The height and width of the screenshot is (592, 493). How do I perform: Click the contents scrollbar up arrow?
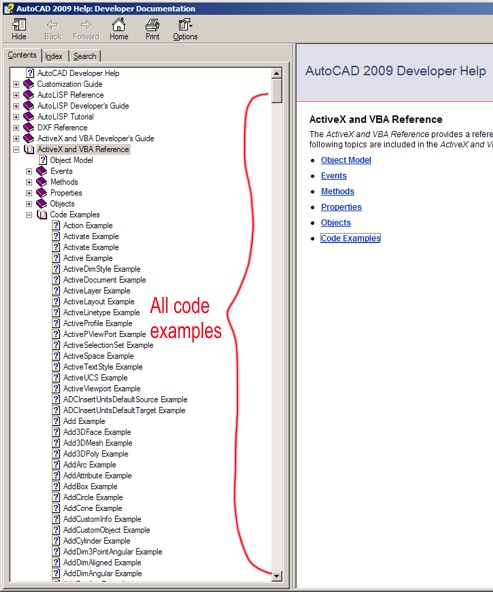[x=277, y=74]
